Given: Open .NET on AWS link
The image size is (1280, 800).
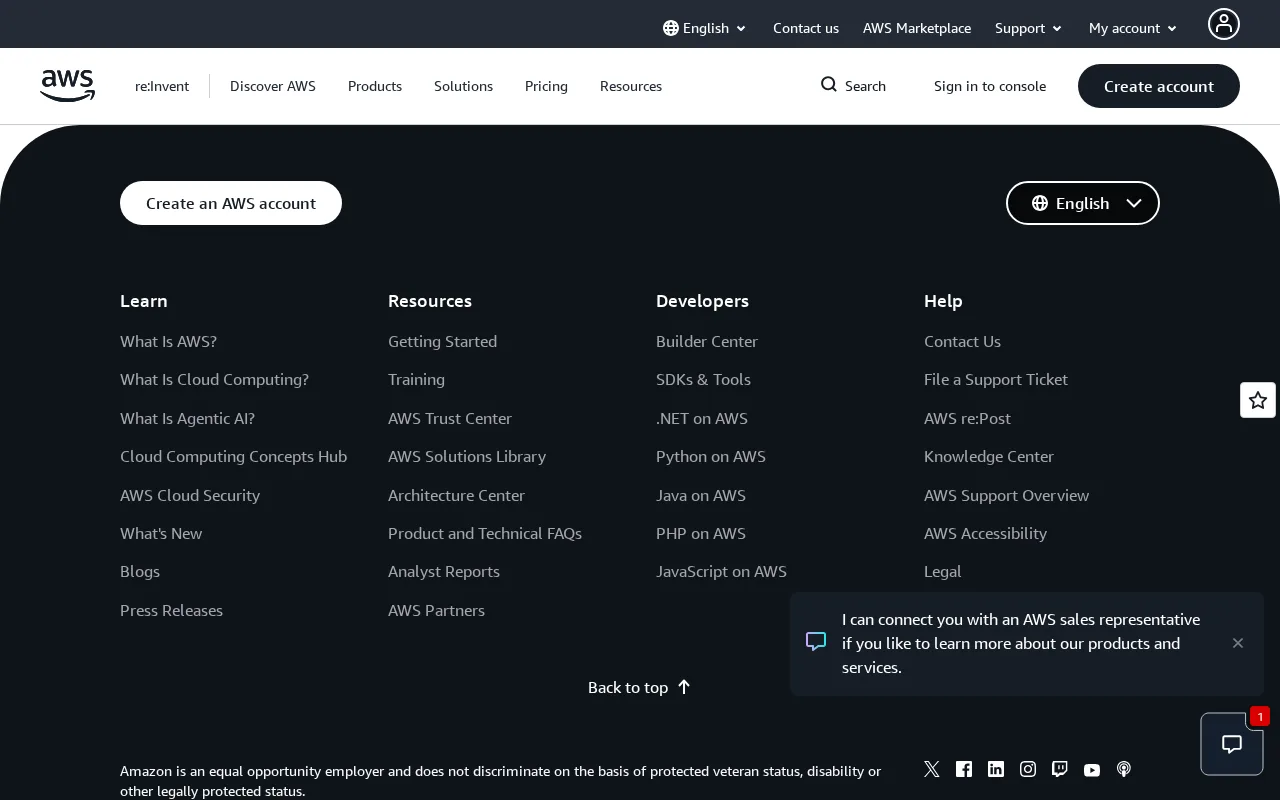Looking at the screenshot, I should [x=702, y=418].
